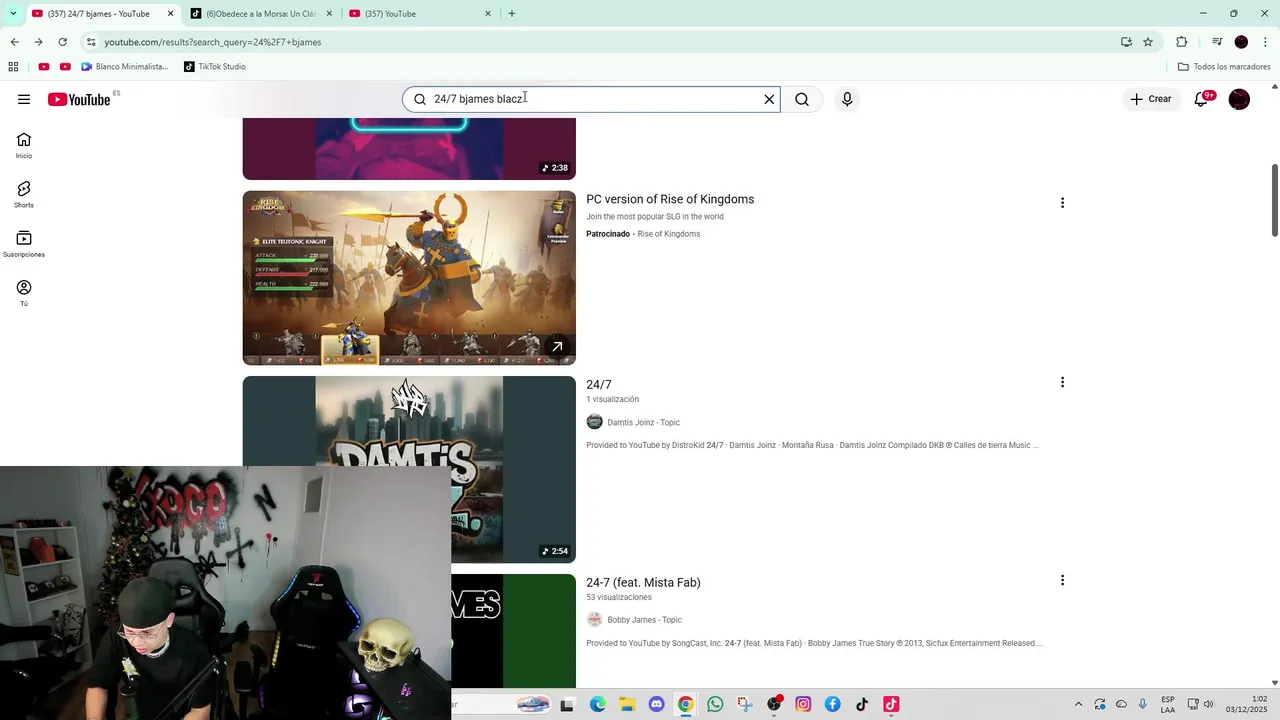Open the 24-7 (feat. Mista Fab) video
Screen dimensions: 1280x720
(643, 582)
